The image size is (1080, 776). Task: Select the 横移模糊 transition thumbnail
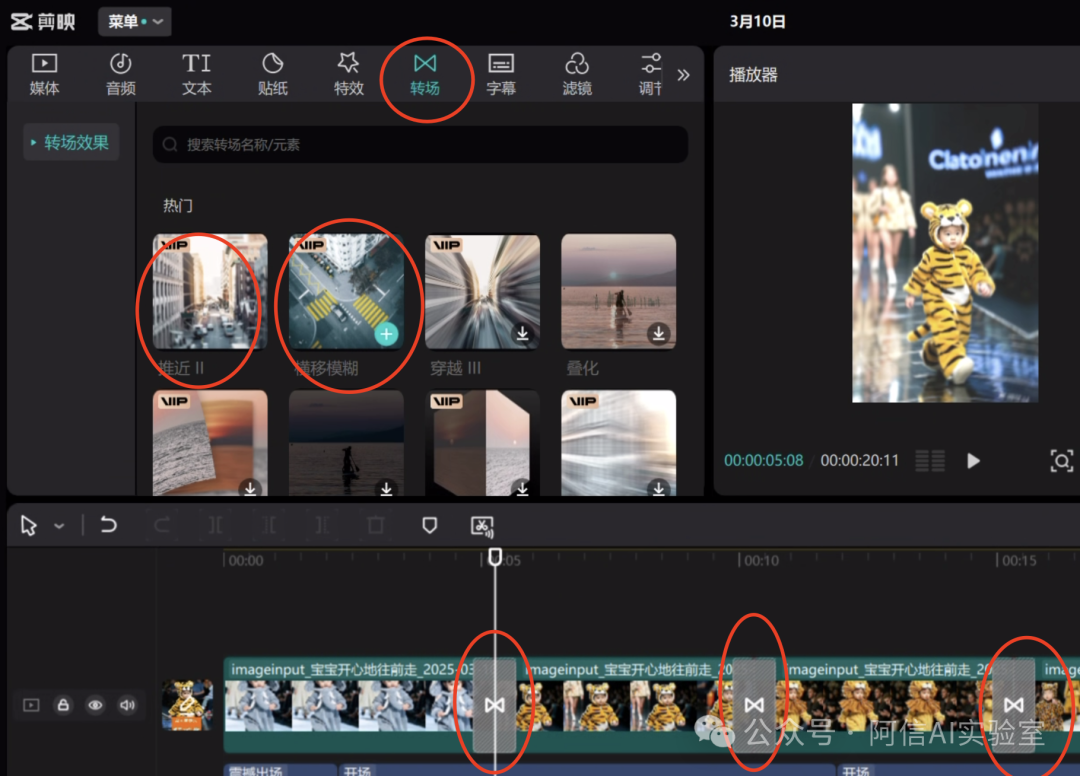(x=346, y=291)
